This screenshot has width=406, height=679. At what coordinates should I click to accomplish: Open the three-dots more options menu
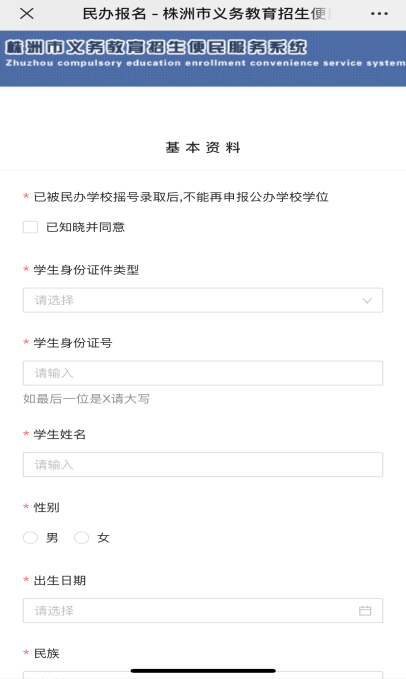(x=379, y=14)
